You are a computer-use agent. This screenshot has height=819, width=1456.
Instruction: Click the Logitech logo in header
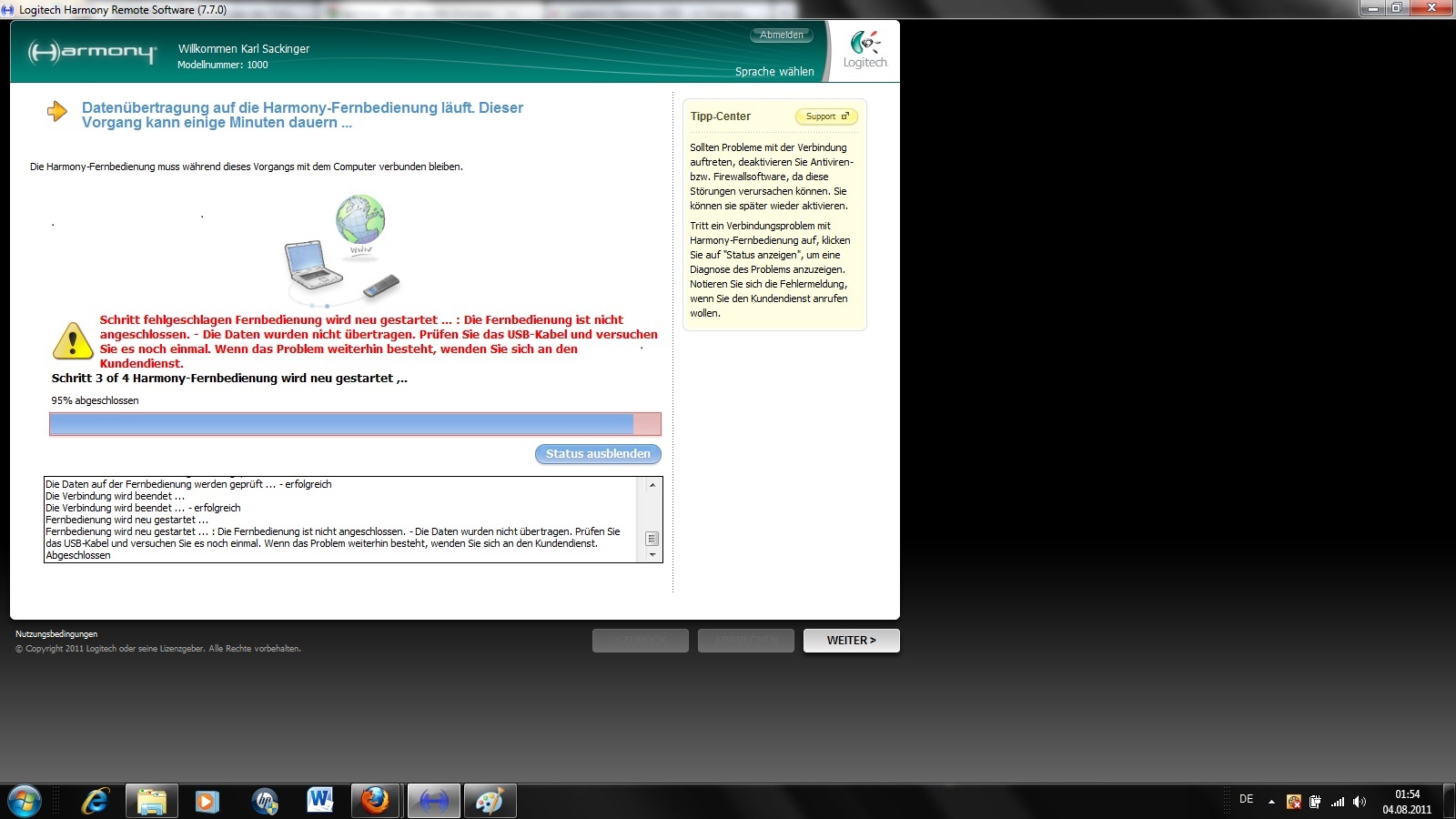click(x=864, y=49)
